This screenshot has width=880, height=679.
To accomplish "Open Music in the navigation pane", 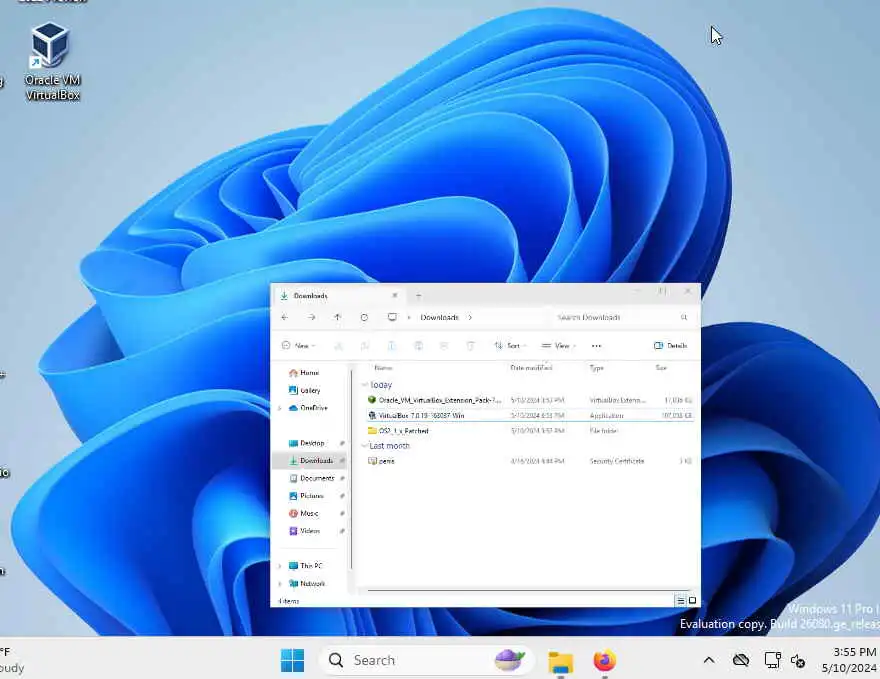I will [x=304, y=513].
